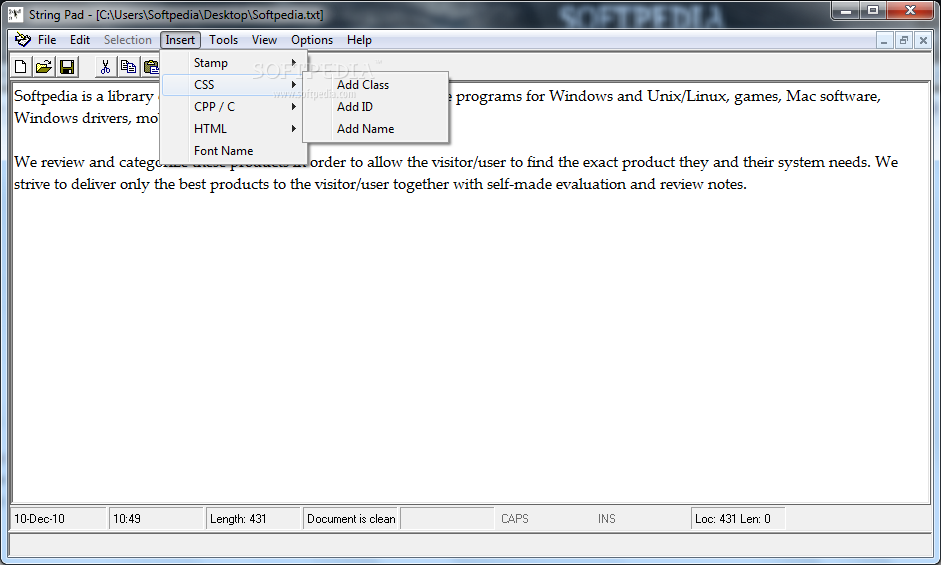941x565 pixels.
Task: Click the date field 10-Dec-10 in status bar
Action: coord(58,519)
